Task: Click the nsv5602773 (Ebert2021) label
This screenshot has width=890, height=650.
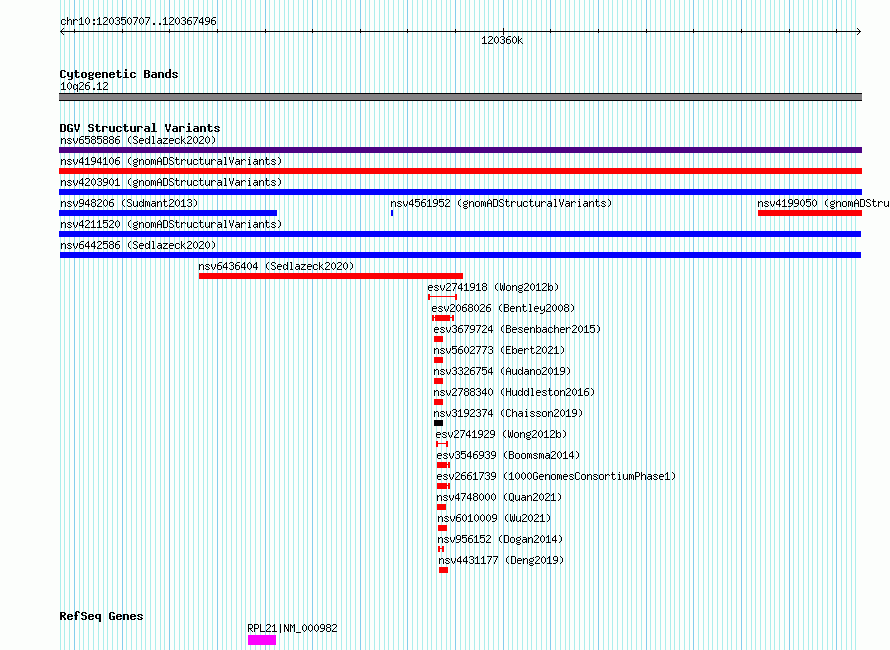Action: click(499, 350)
